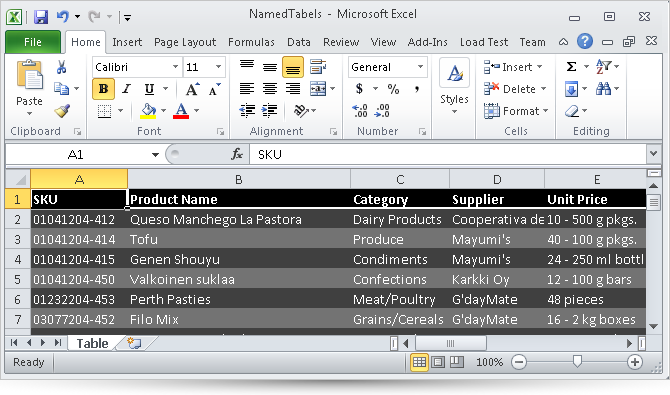
Task: Click the Merge and Center icon
Action: [x=318, y=89]
